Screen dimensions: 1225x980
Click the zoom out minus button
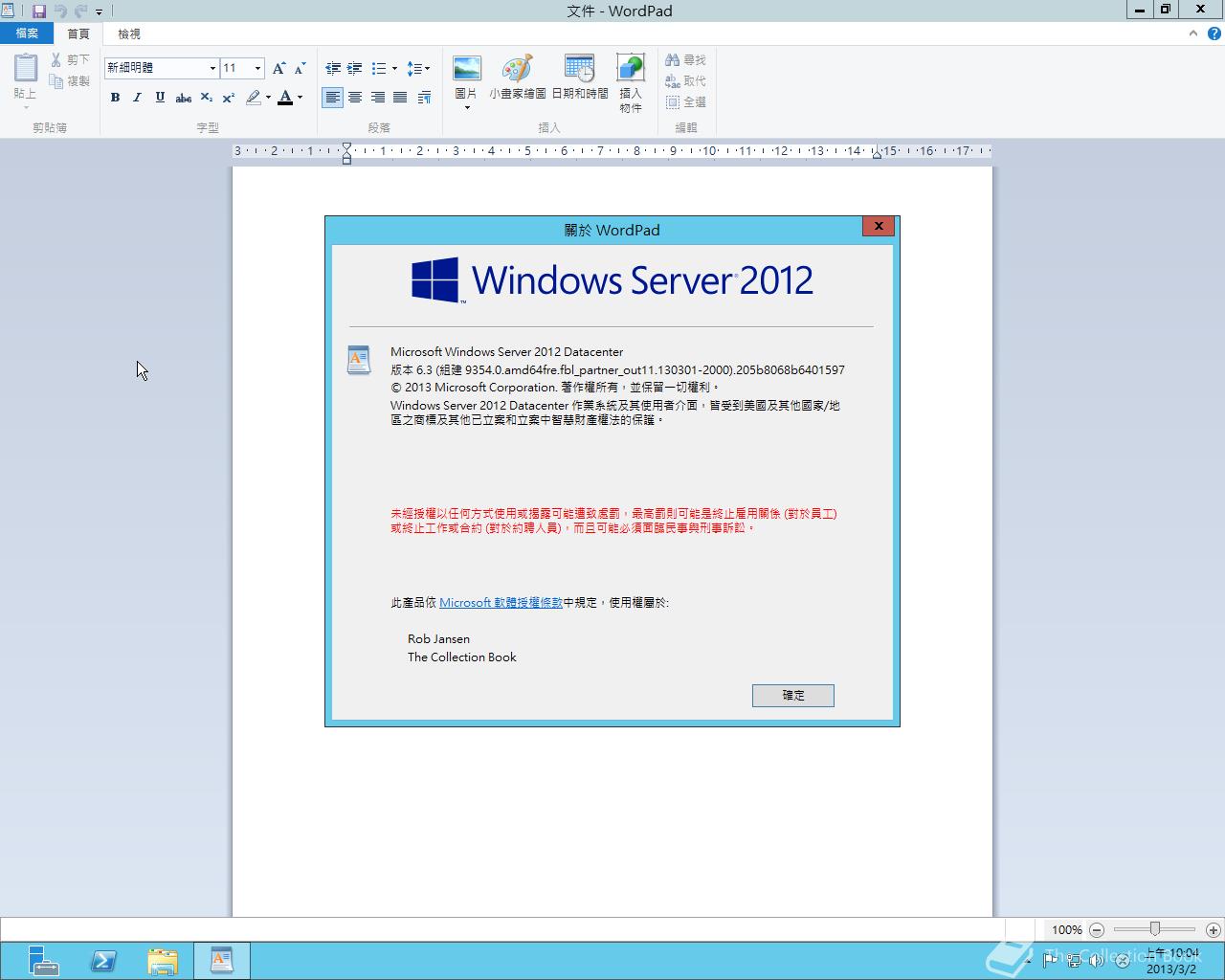1097,929
